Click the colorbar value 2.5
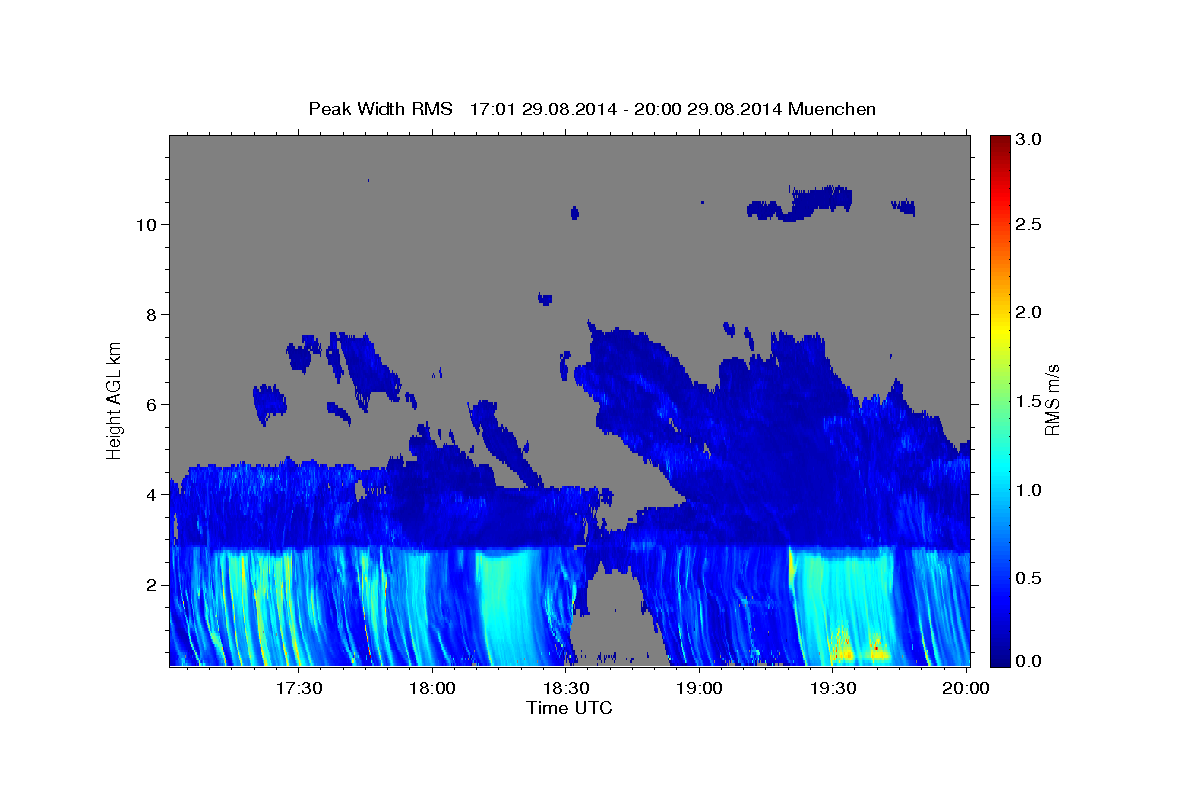 click(x=1029, y=224)
